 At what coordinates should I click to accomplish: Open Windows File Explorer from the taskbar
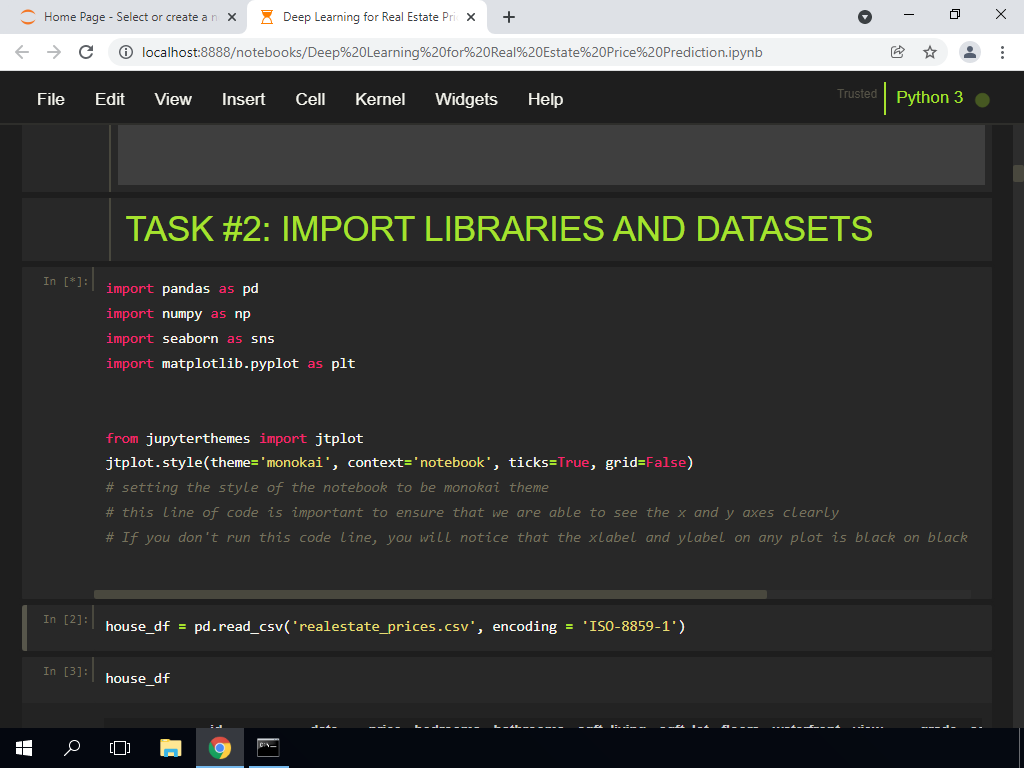point(171,747)
